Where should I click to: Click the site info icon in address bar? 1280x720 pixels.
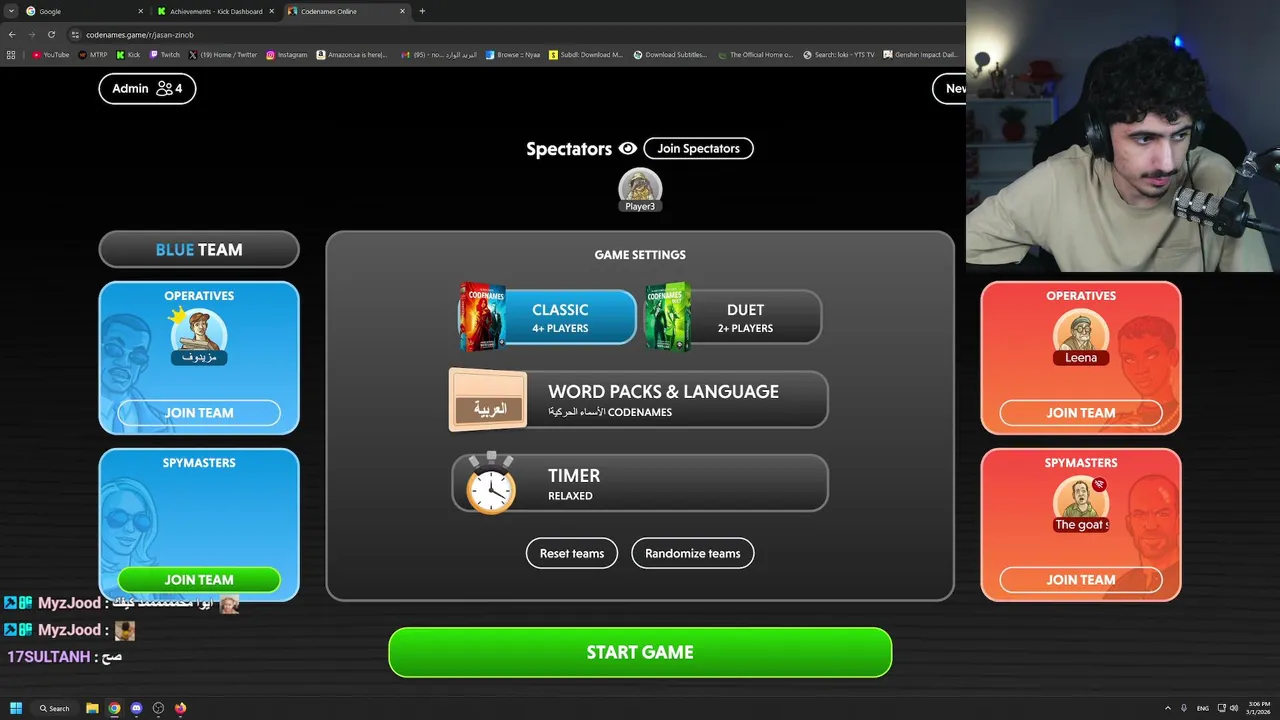(75, 35)
